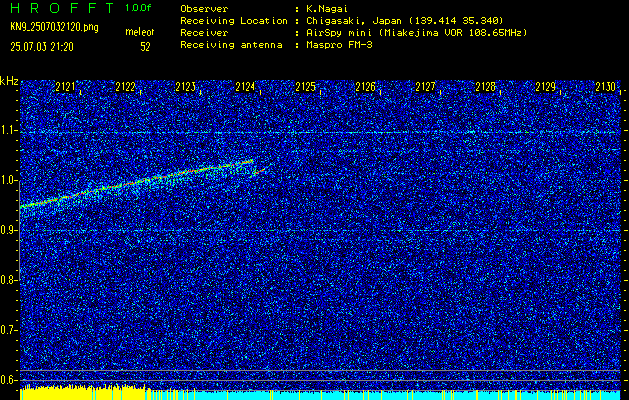
Task: Click the 1.0 kHz frequency label
Action: pos(8,180)
